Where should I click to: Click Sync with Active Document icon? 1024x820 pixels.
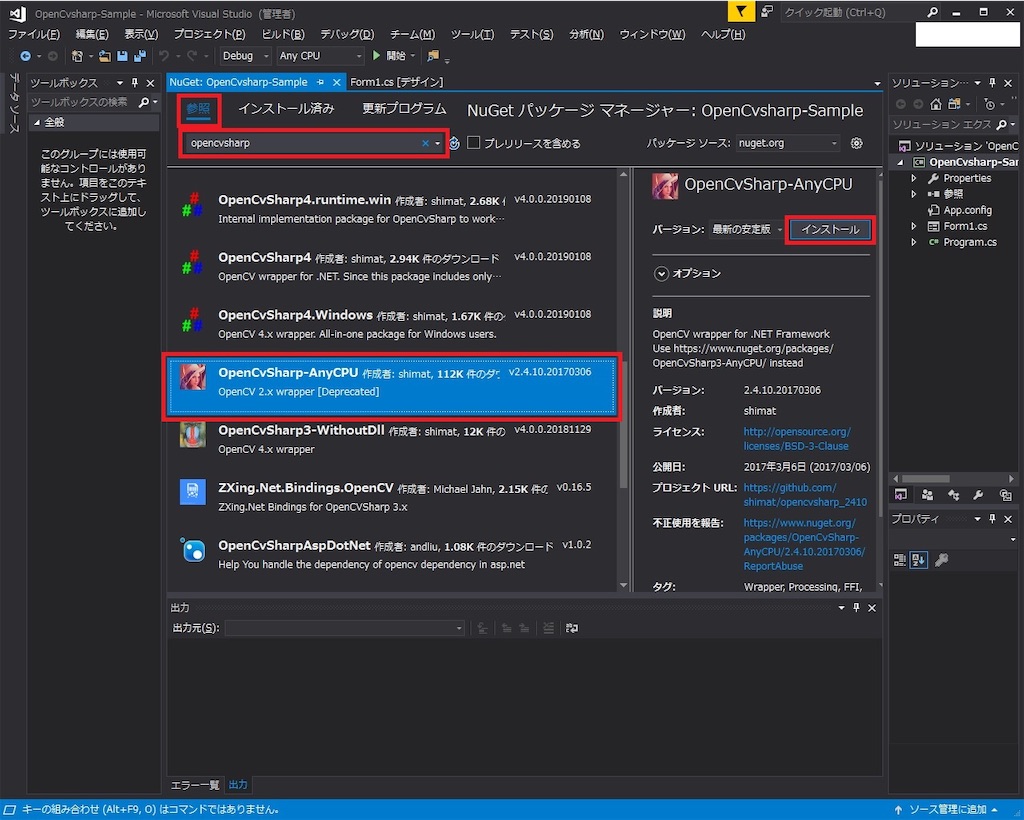tap(954, 104)
